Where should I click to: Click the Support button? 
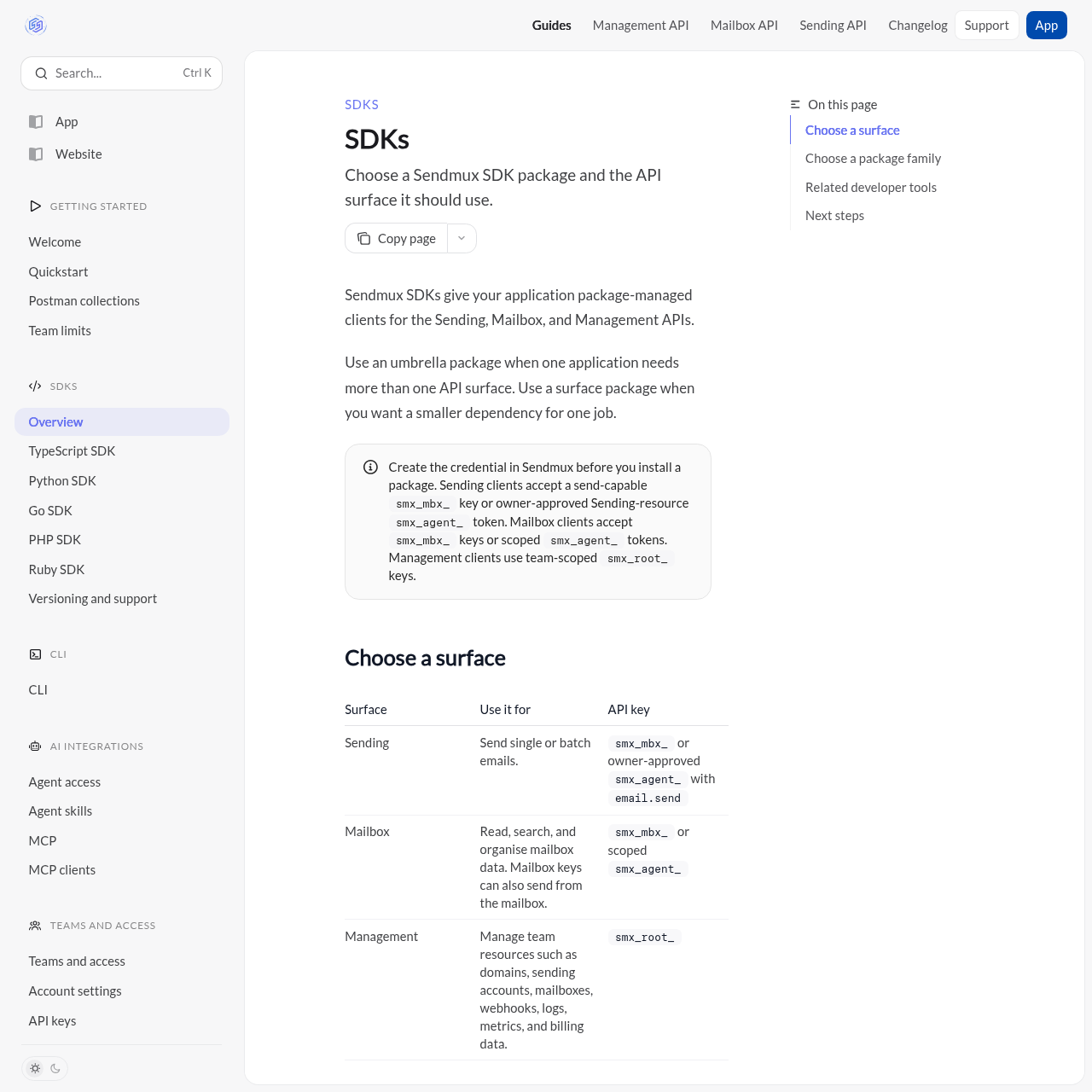coord(987,25)
